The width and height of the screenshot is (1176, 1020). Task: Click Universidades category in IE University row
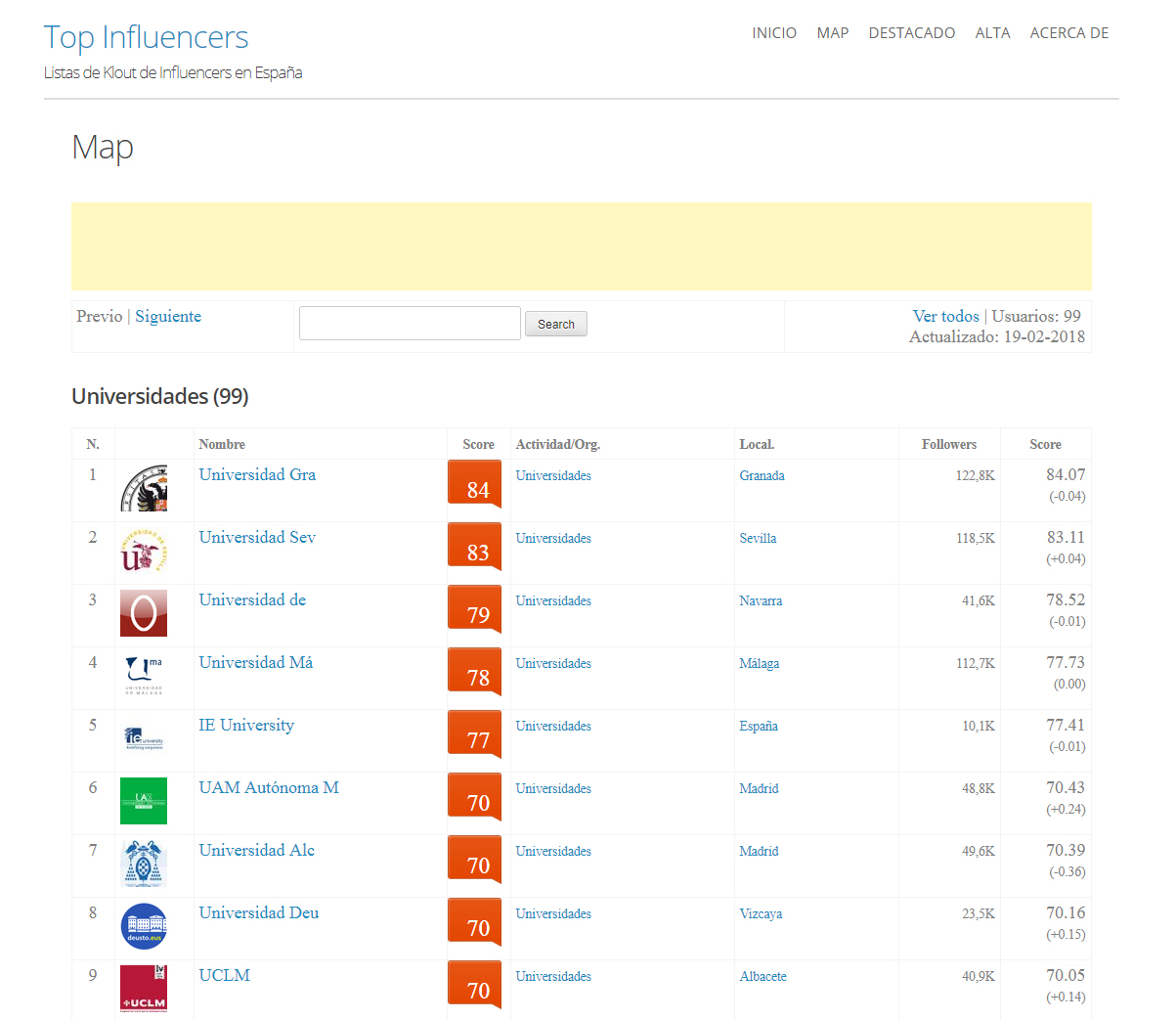(x=553, y=726)
